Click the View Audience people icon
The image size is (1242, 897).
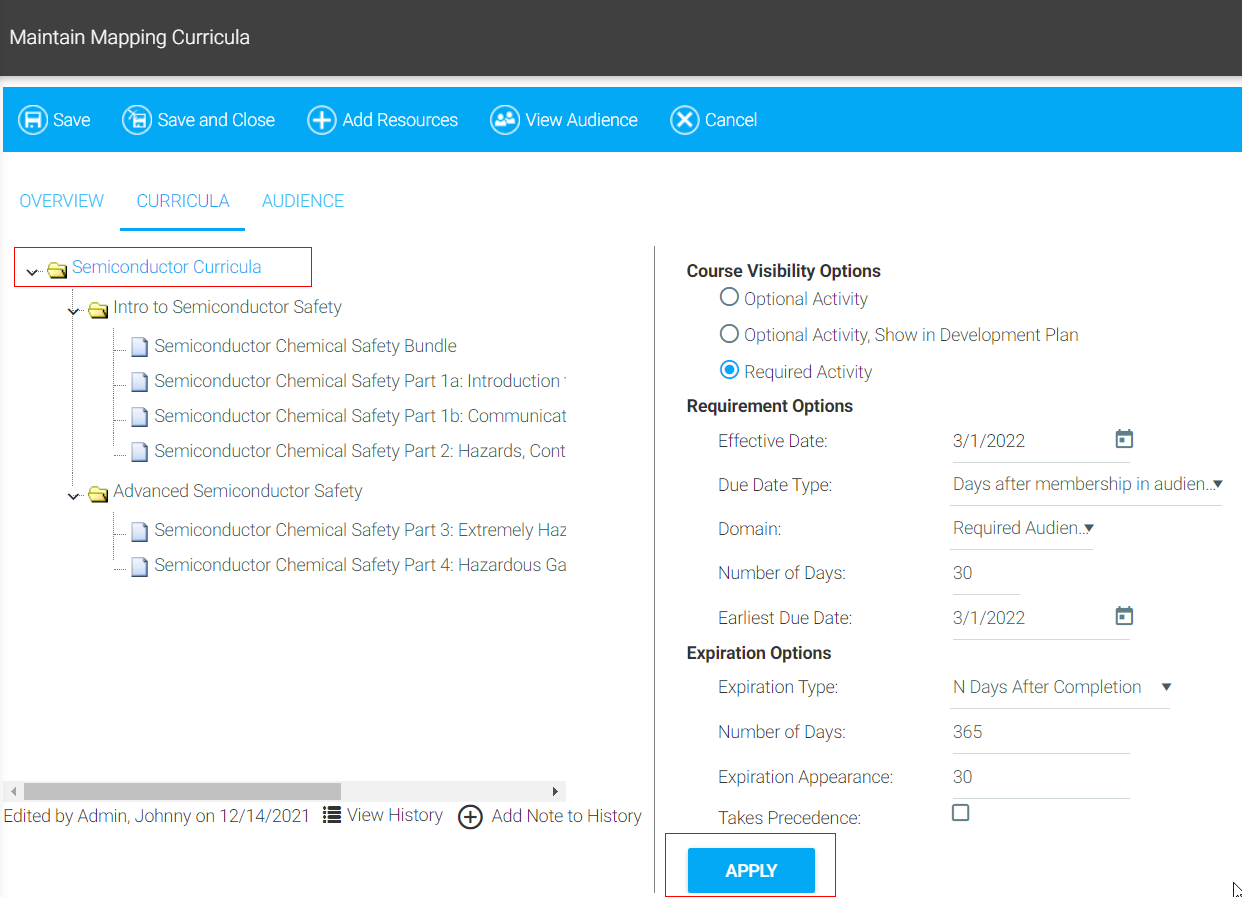[x=505, y=120]
